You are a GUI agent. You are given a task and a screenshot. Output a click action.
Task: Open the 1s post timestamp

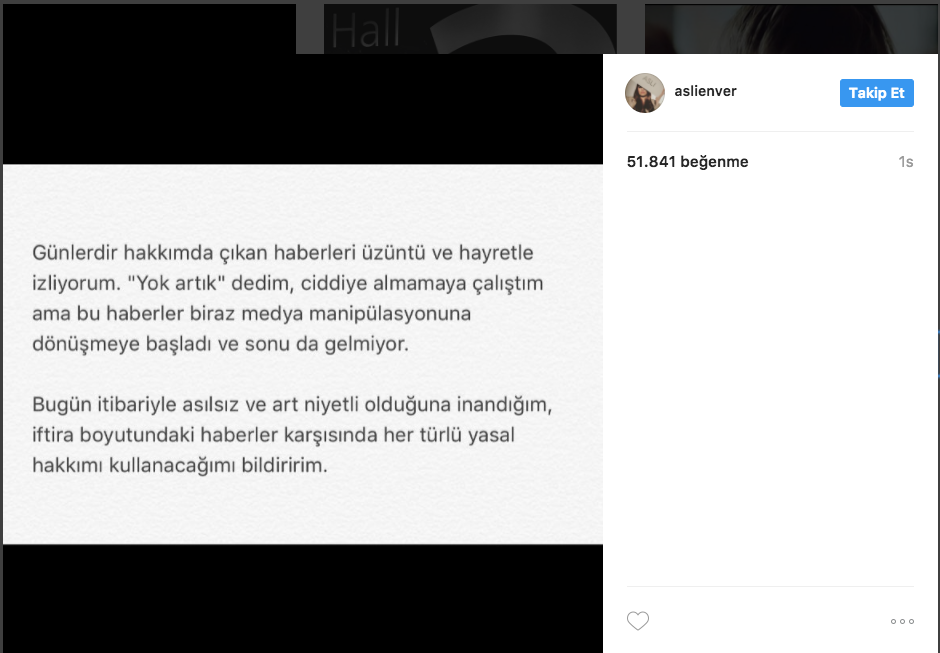click(905, 162)
